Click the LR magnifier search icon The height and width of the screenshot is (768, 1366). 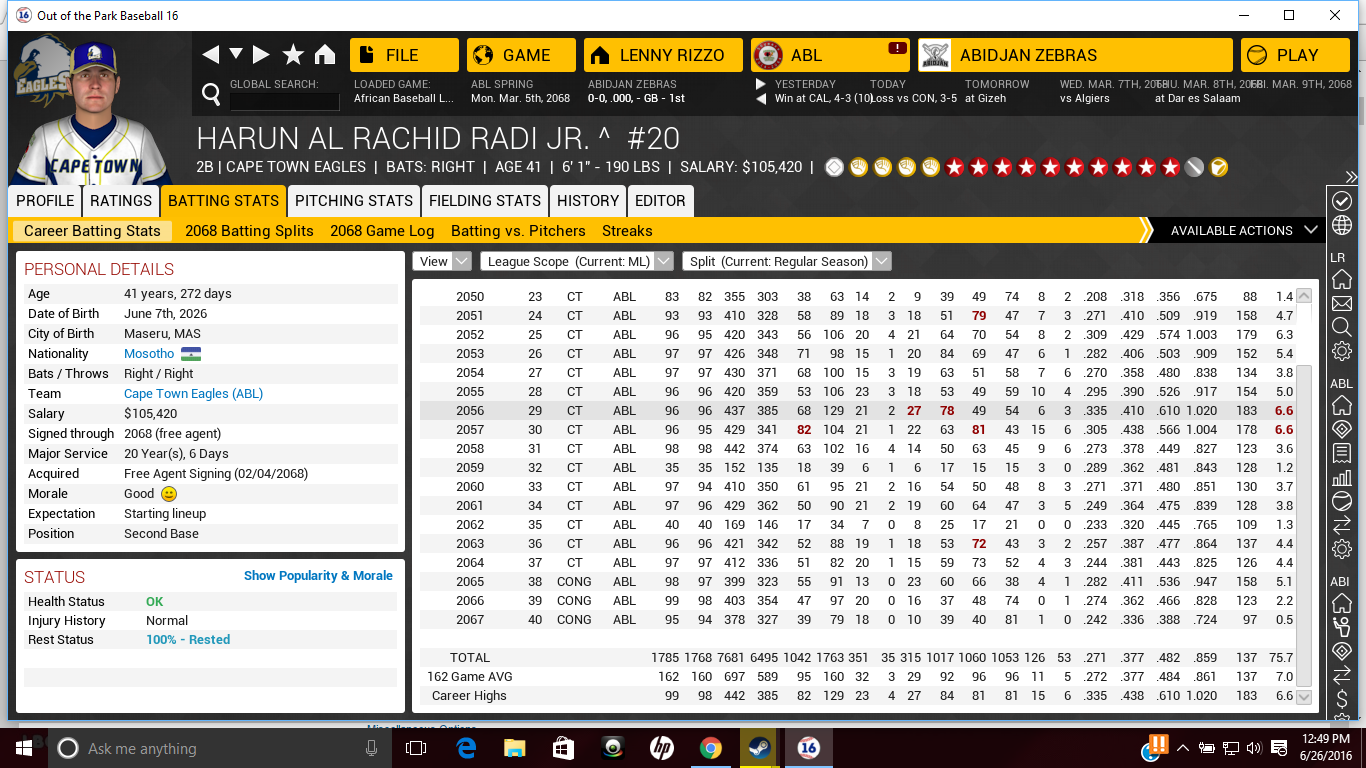point(1342,327)
